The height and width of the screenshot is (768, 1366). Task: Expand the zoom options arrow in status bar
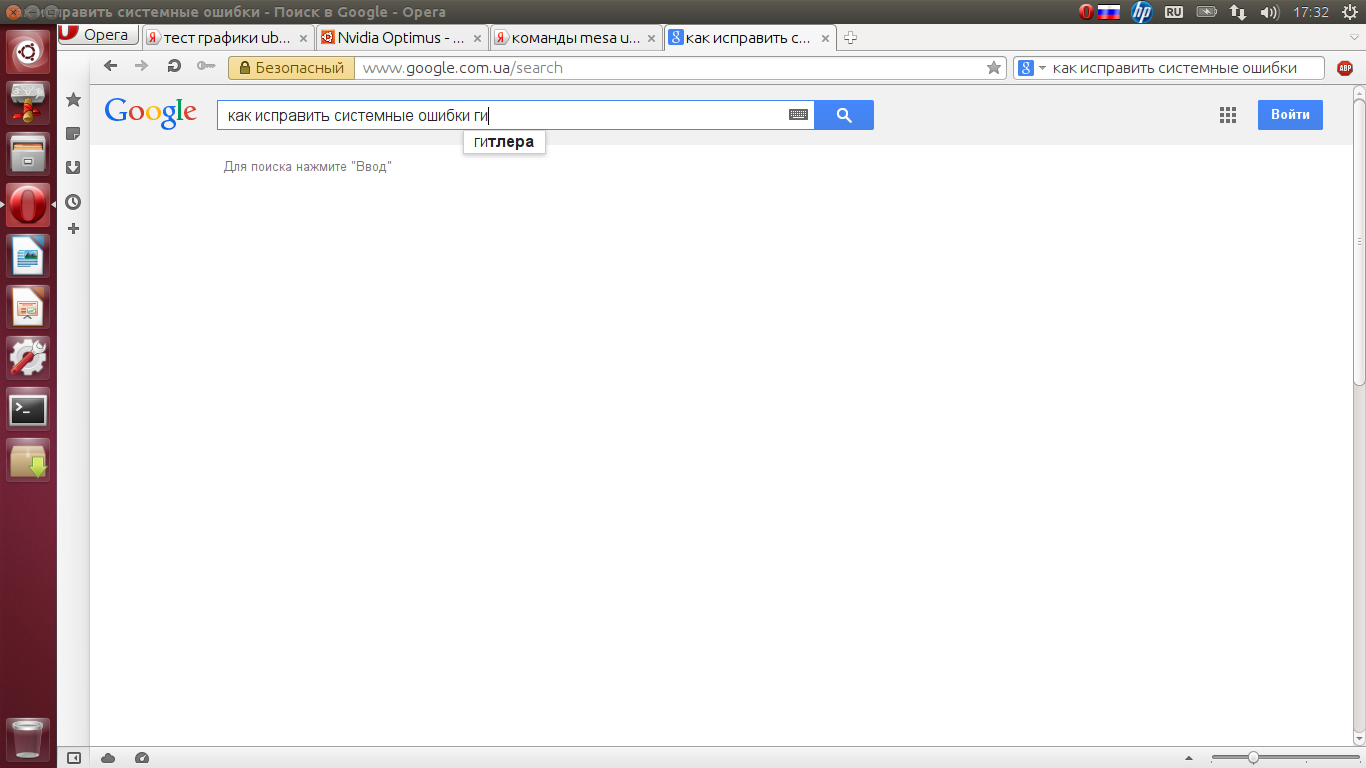pos(1189,758)
